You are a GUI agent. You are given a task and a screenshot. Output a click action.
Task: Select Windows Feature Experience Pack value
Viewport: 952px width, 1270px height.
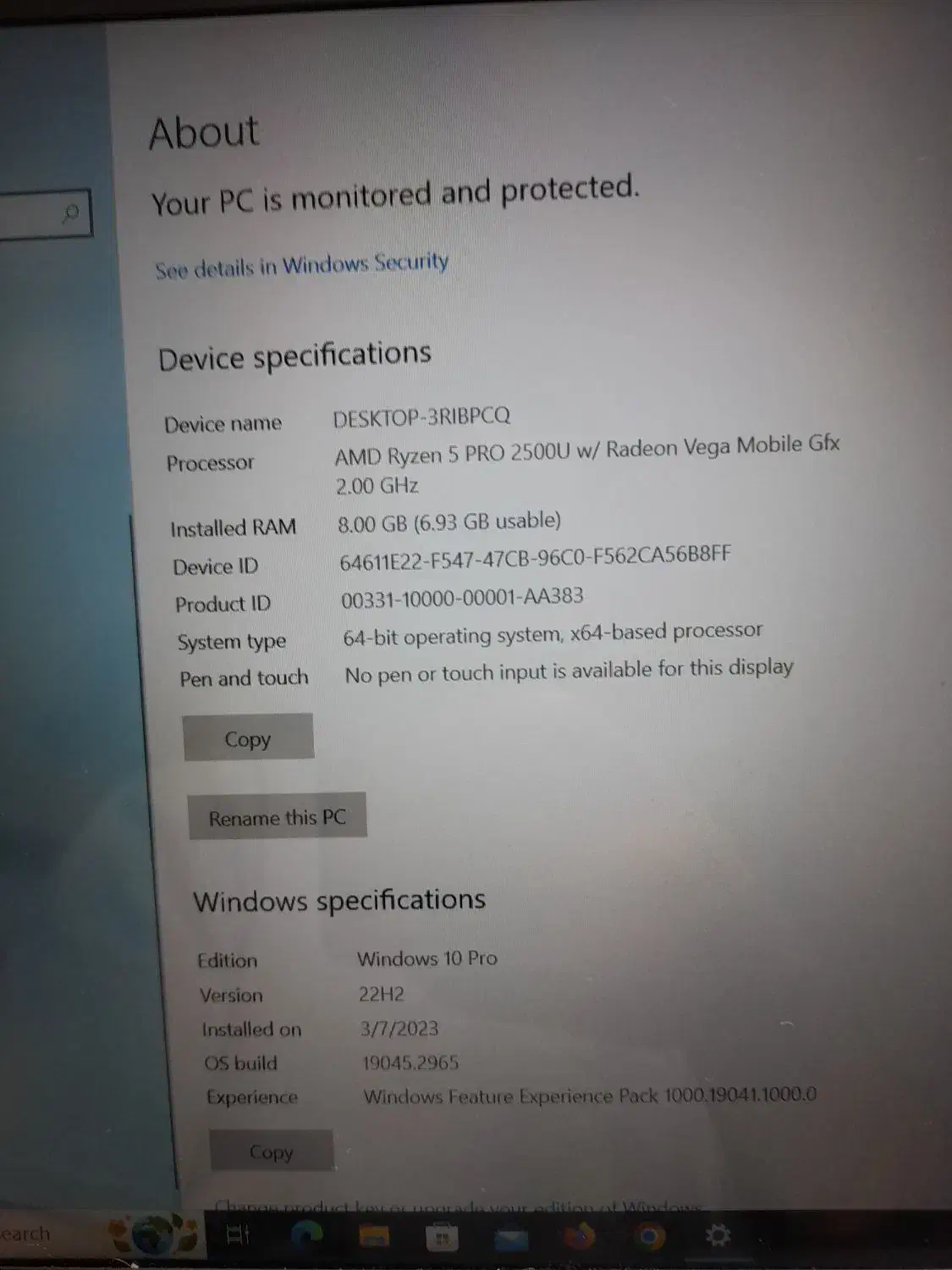[x=590, y=1096]
